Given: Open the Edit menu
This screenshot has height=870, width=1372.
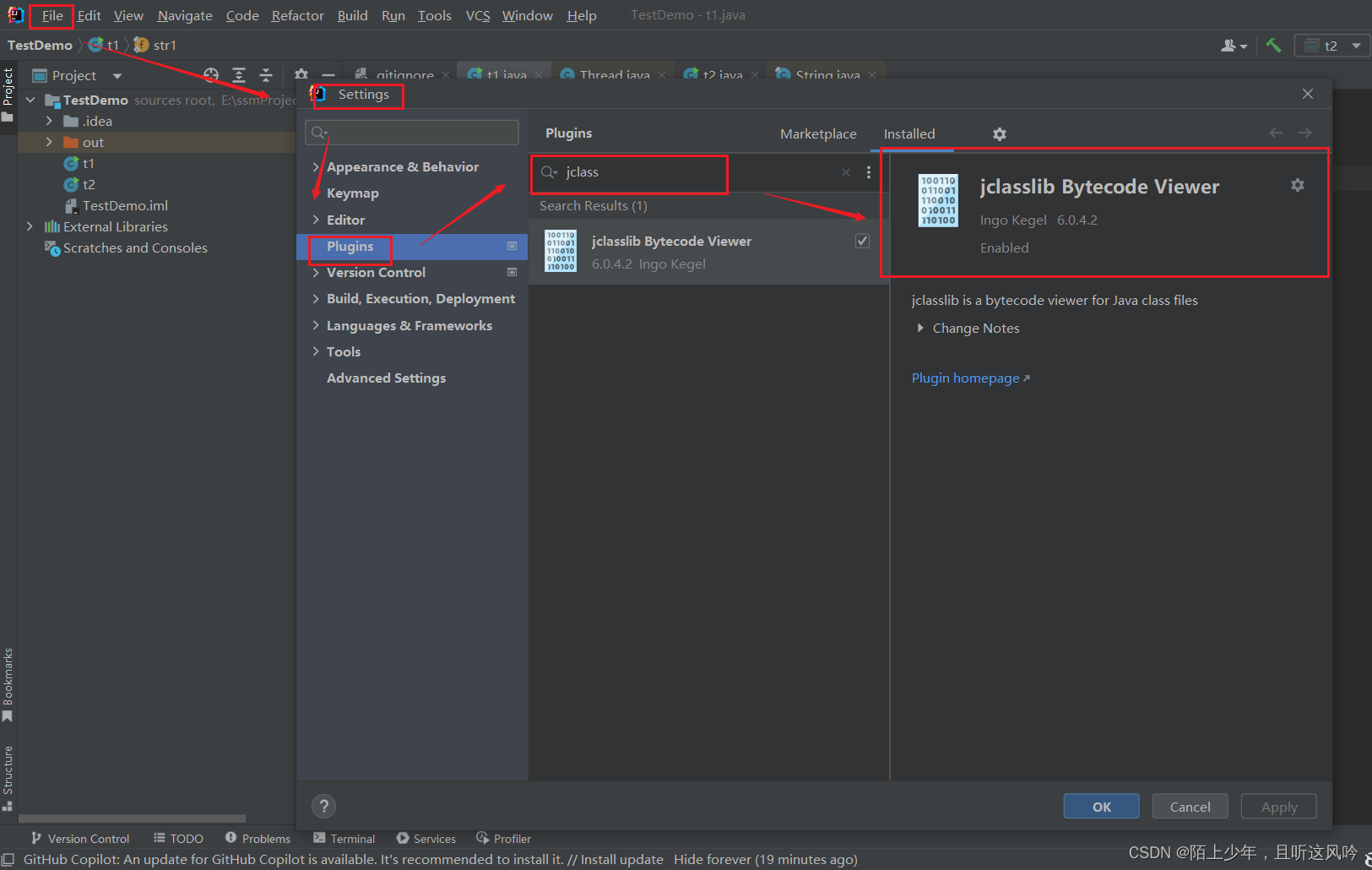Looking at the screenshot, I should 89,15.
